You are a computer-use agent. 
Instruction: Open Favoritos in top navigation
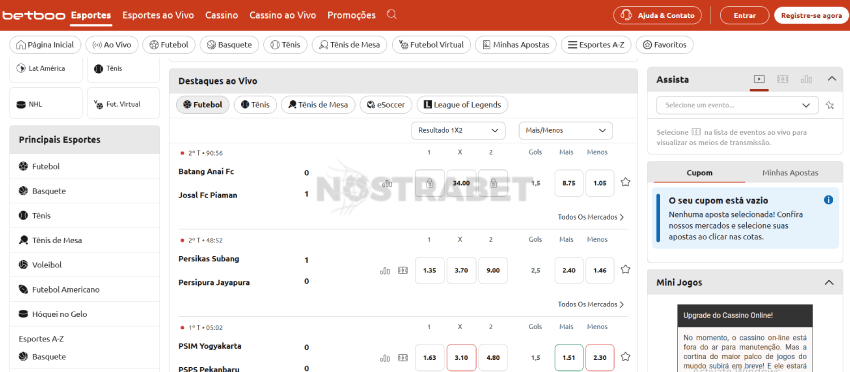coord(665,45)
